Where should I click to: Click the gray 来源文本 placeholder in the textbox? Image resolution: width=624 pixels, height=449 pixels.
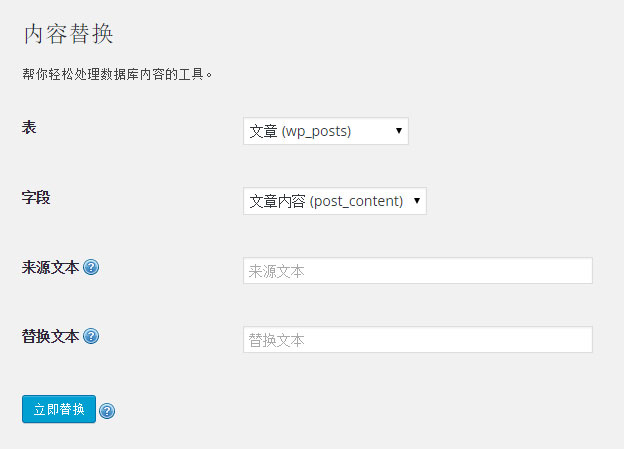click(x=277, y=271)
